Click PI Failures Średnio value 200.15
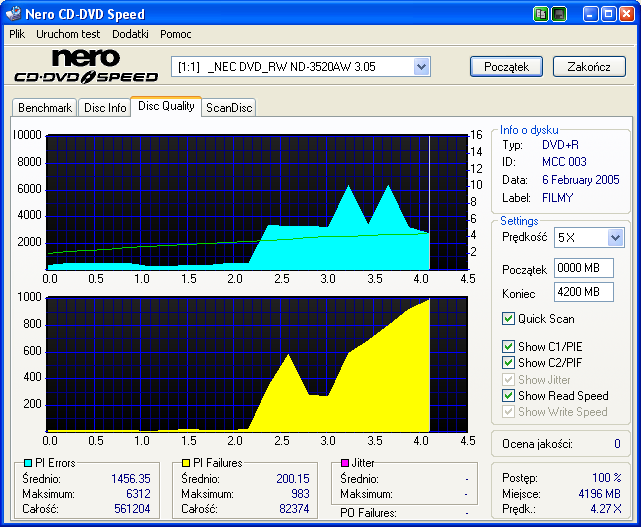The width and height of the screenshot is (641, 527). coord(293,478)
